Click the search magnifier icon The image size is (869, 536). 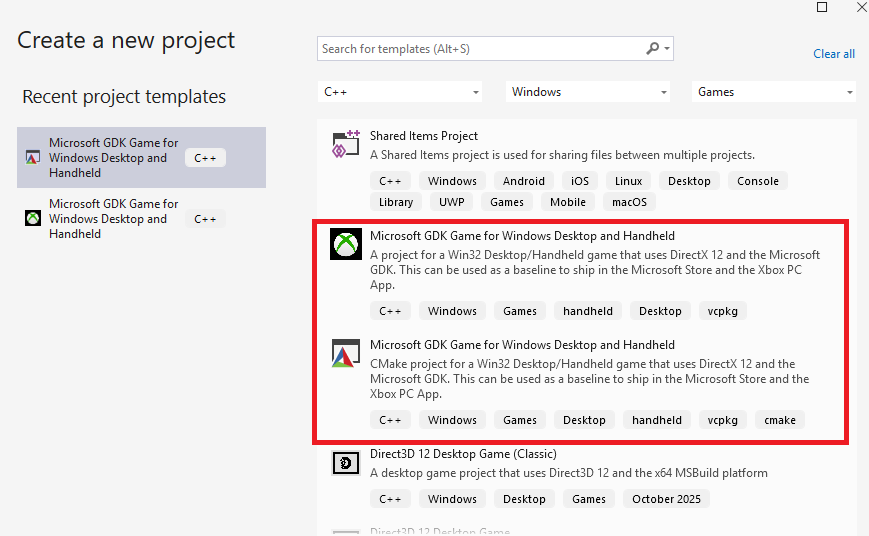(x=652, y=49)
